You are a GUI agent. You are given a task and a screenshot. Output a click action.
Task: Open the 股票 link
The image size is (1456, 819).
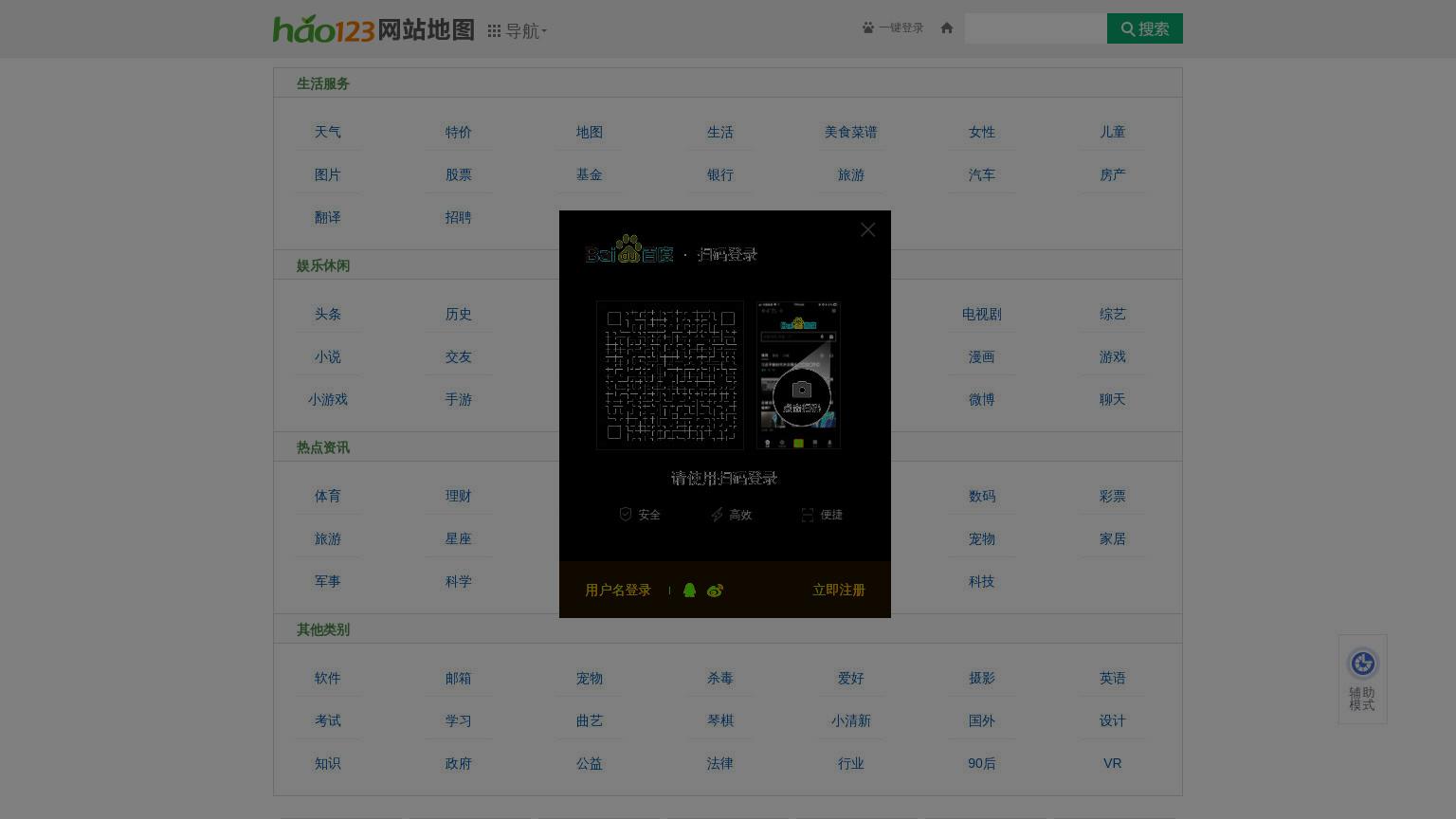(459, 174)
